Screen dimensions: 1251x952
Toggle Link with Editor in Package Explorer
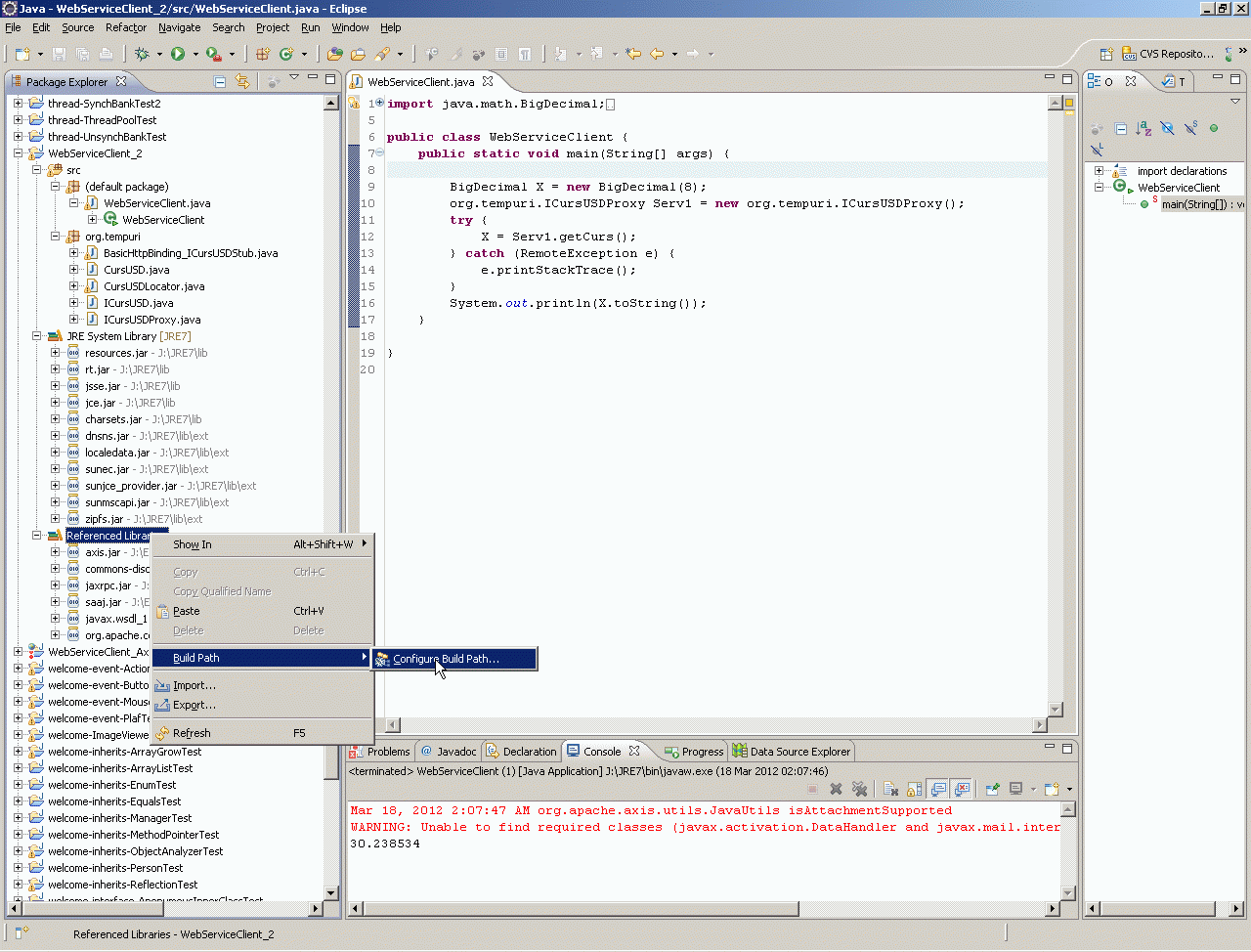(242, 82)
